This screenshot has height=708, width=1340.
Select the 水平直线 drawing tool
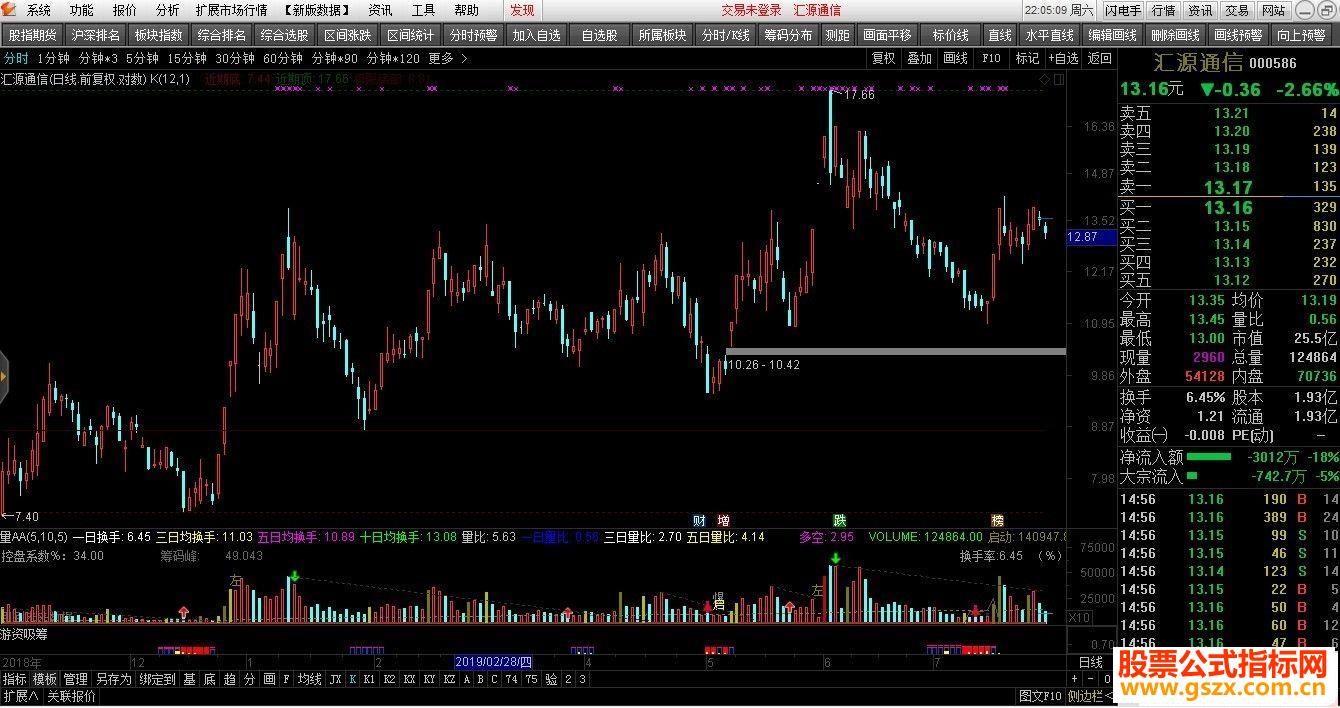pyautogui.click(x=1050, y=34)
